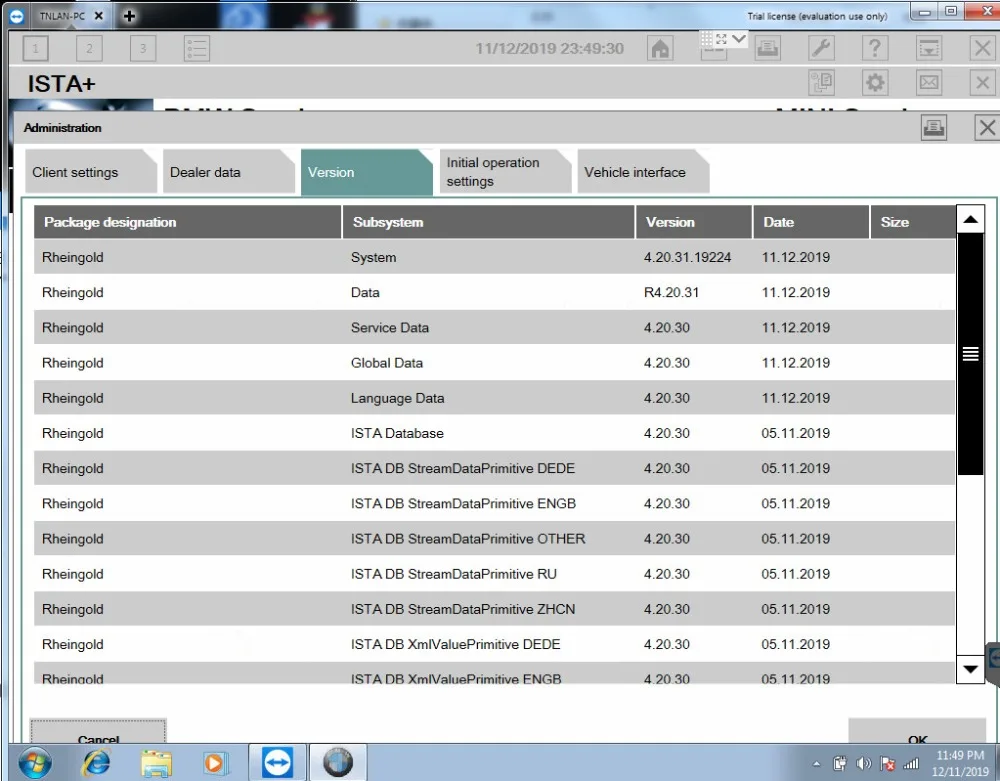Click the network signal tray icon
Image resolution: width=1000 pixels, height=781 pixels.
click(x=911, y=763)
